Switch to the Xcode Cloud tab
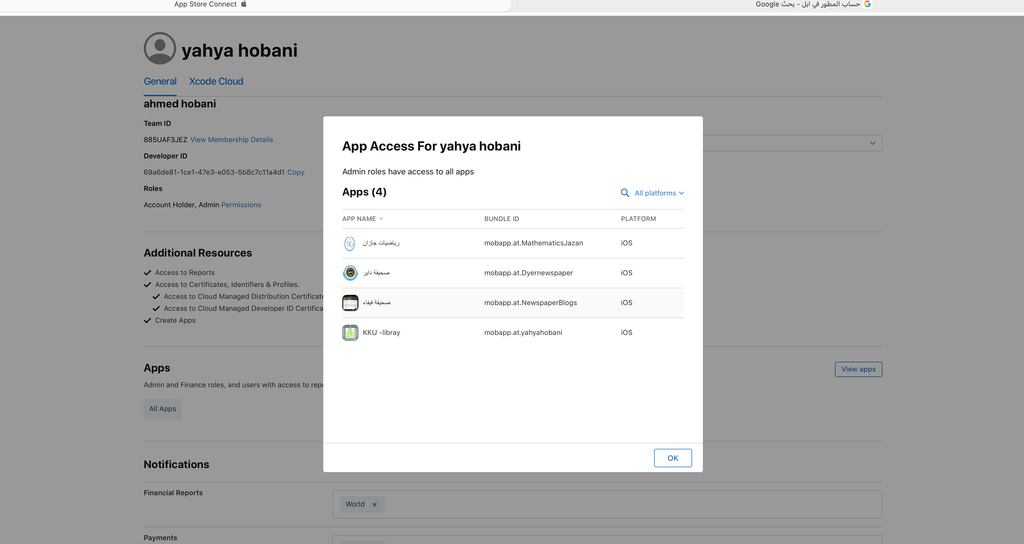 point(216,81)
